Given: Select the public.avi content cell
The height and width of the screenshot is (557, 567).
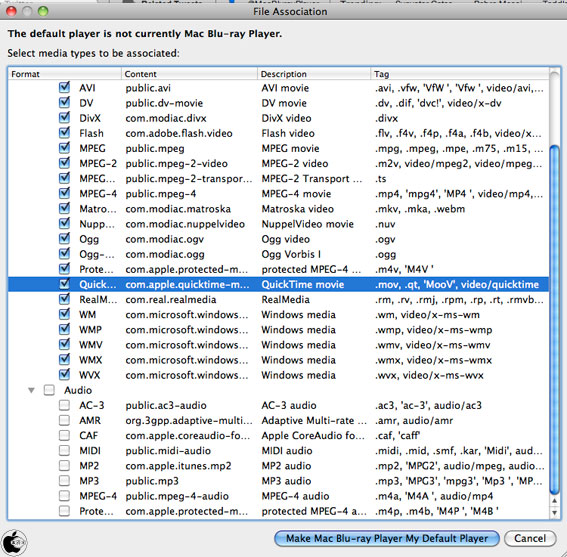Looking at the screenshot, I should click(x=148, y=88).
